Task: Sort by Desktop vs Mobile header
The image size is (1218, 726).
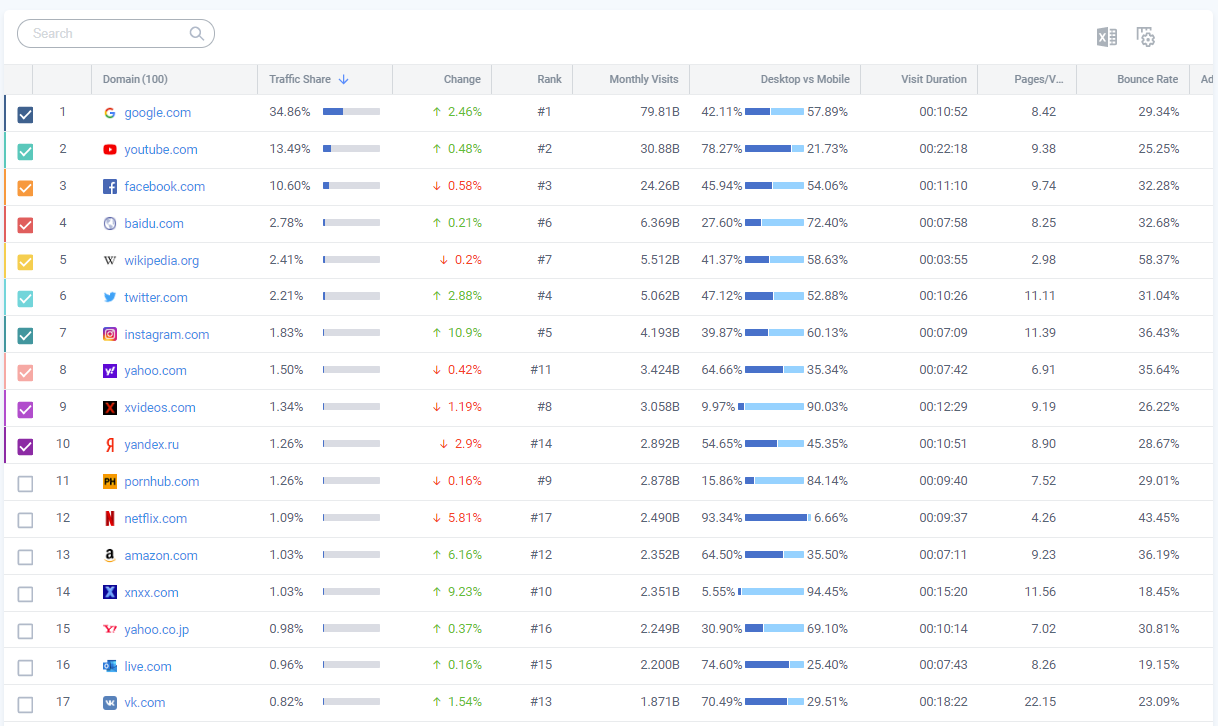Action: tap(805, 79)
